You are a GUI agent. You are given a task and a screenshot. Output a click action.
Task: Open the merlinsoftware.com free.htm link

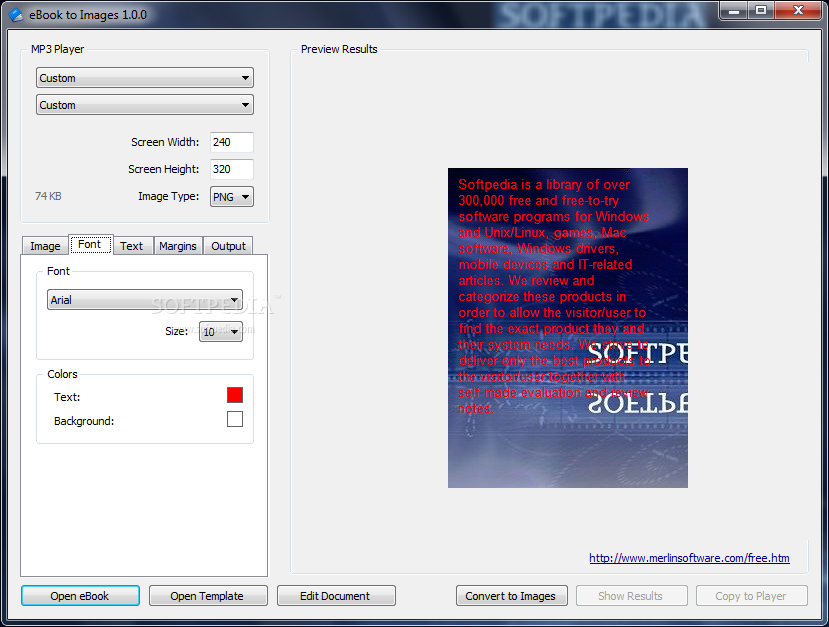pos(689,558)
